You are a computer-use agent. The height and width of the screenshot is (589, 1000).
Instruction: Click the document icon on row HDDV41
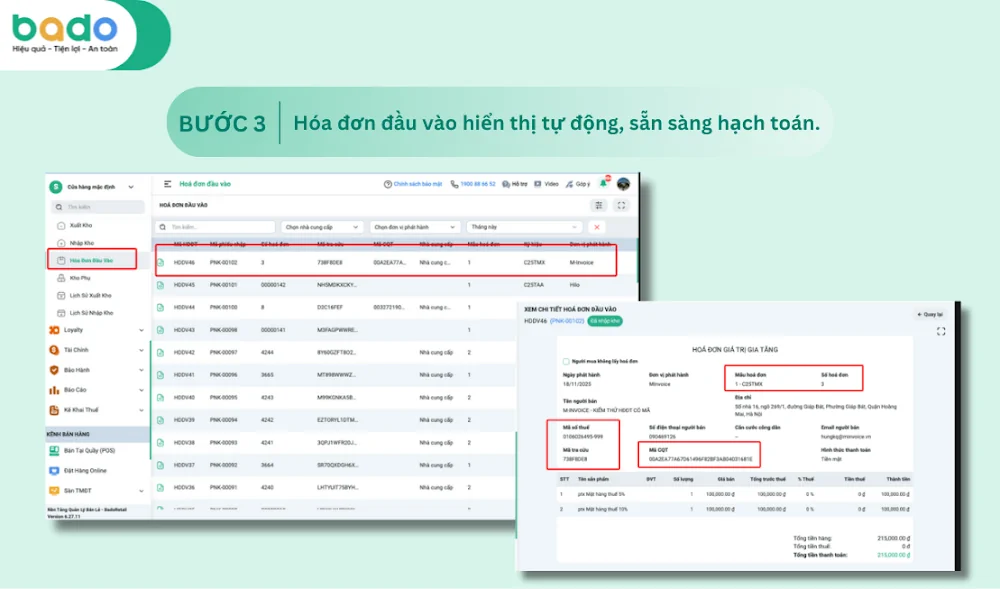tap(161, 375)
